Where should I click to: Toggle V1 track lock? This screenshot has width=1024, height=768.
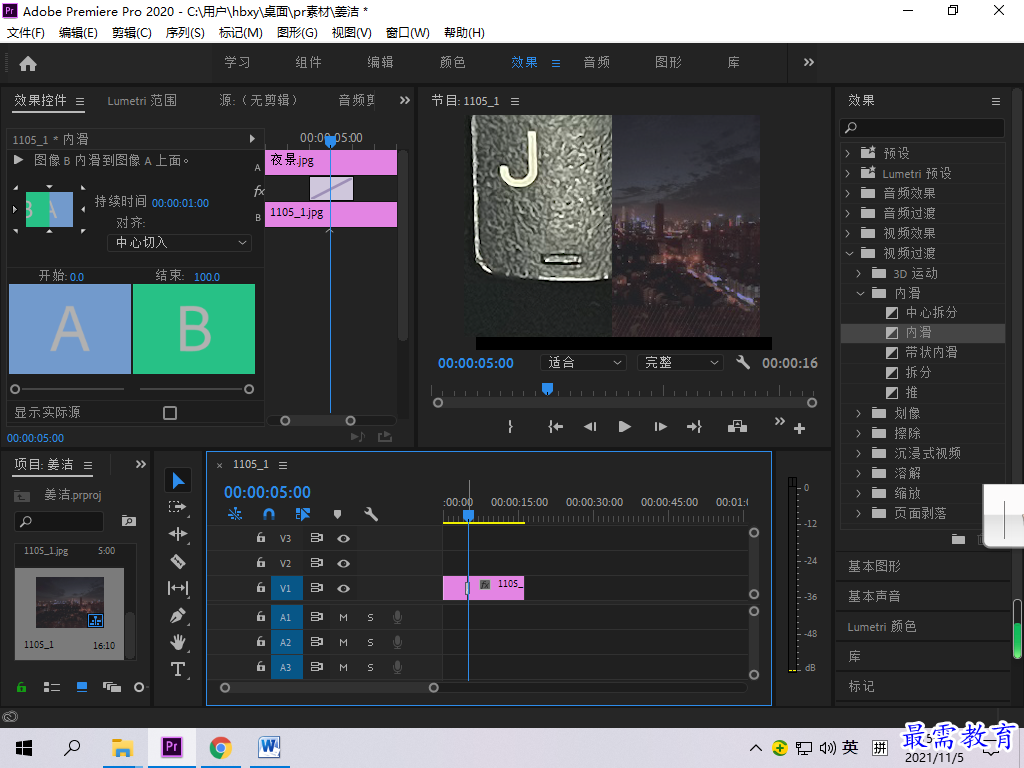click(x=261, y=588)
